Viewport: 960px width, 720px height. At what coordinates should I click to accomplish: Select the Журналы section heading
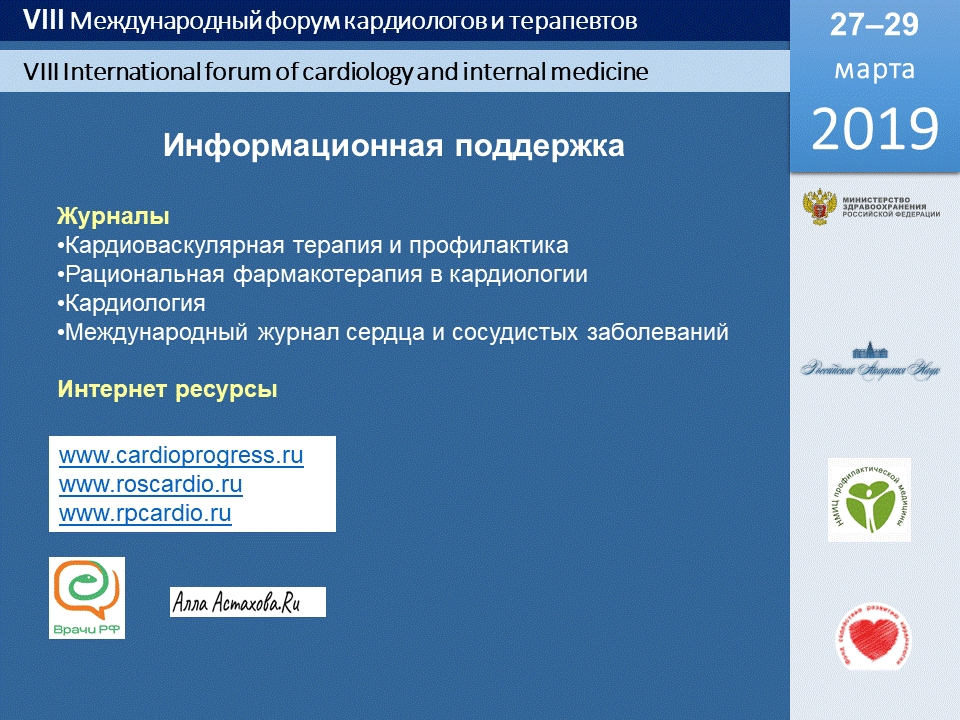tap(113, 216)
